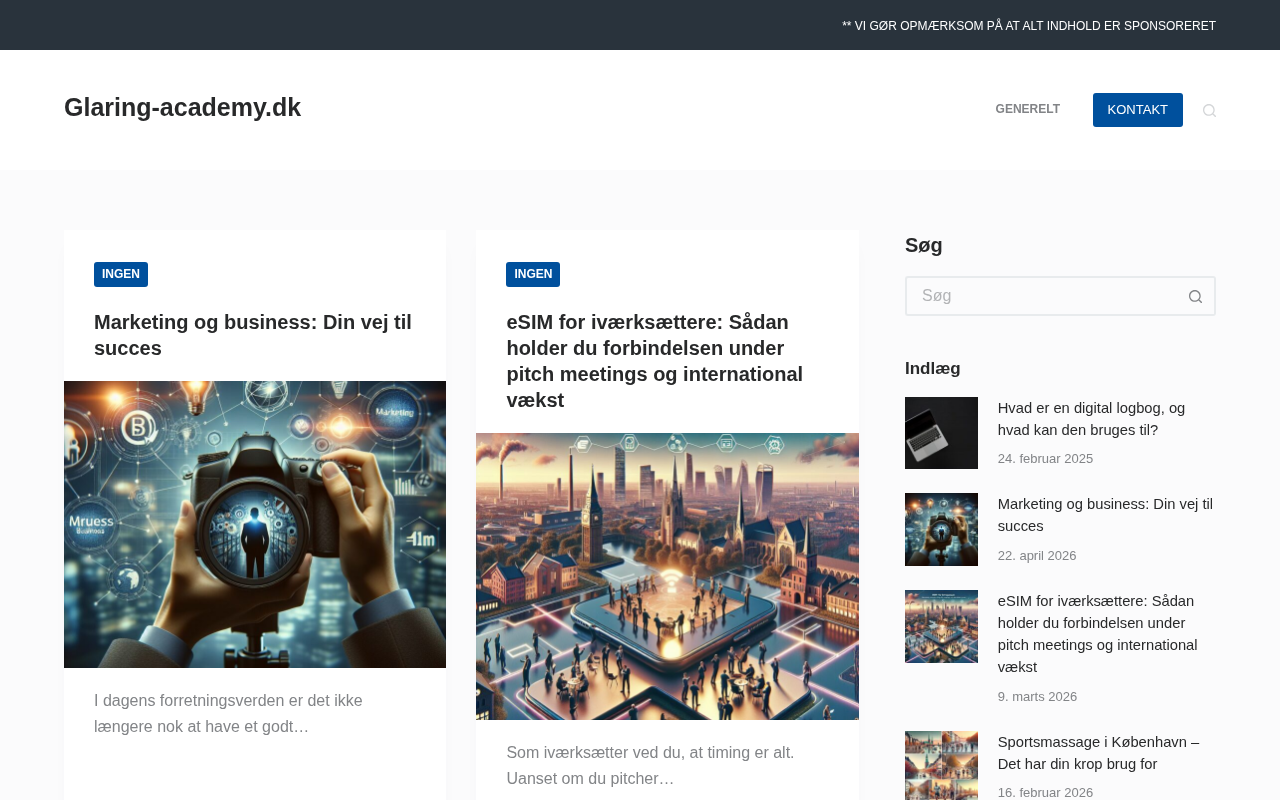Open eSIM for iværksættere article heading
Image resolution: width=1280 pixels, height=800 pixels.
(655, 361)
